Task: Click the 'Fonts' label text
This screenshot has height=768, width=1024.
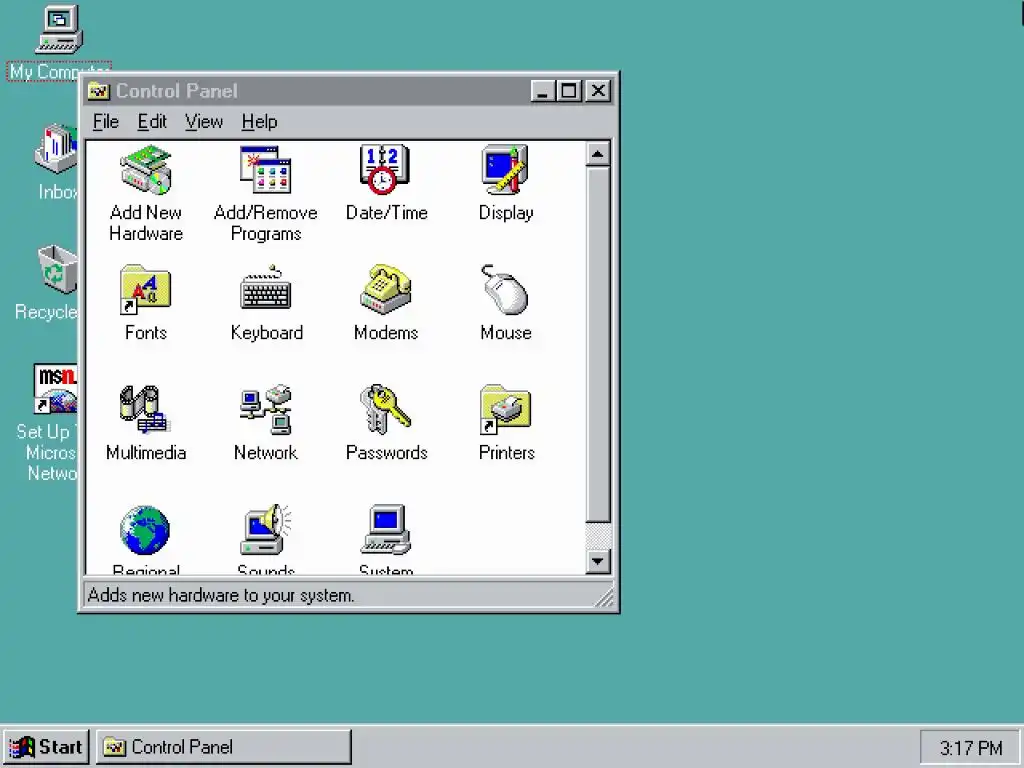Action: 146,332
